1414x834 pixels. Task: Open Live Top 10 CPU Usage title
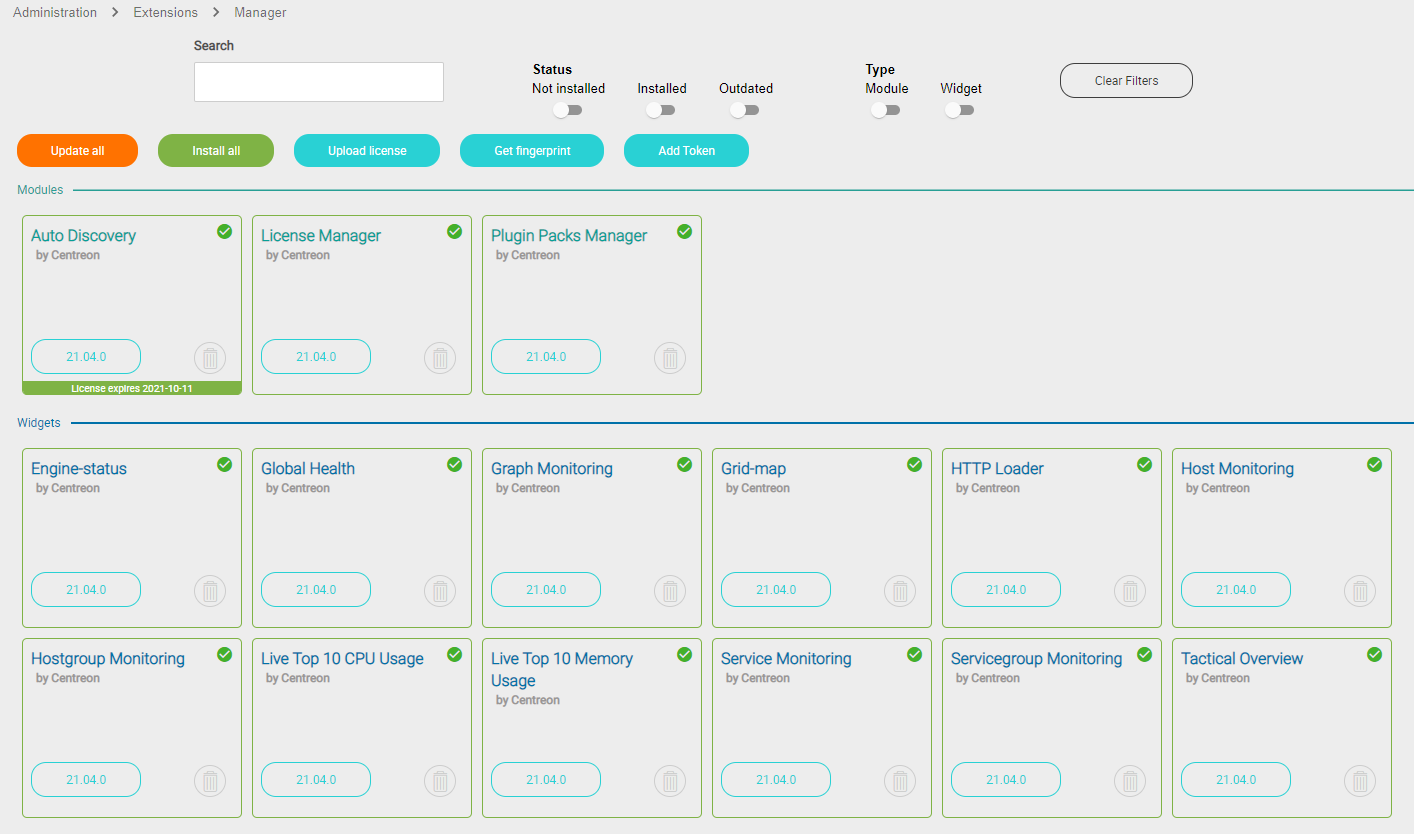342,659
